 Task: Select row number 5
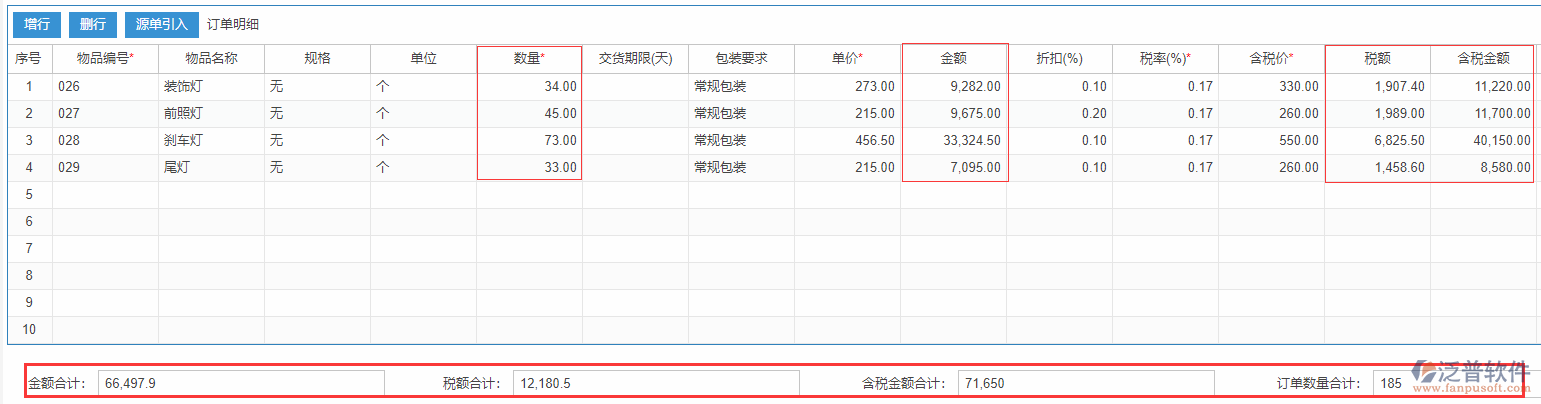pyautogui.click(x=30, y=195)
